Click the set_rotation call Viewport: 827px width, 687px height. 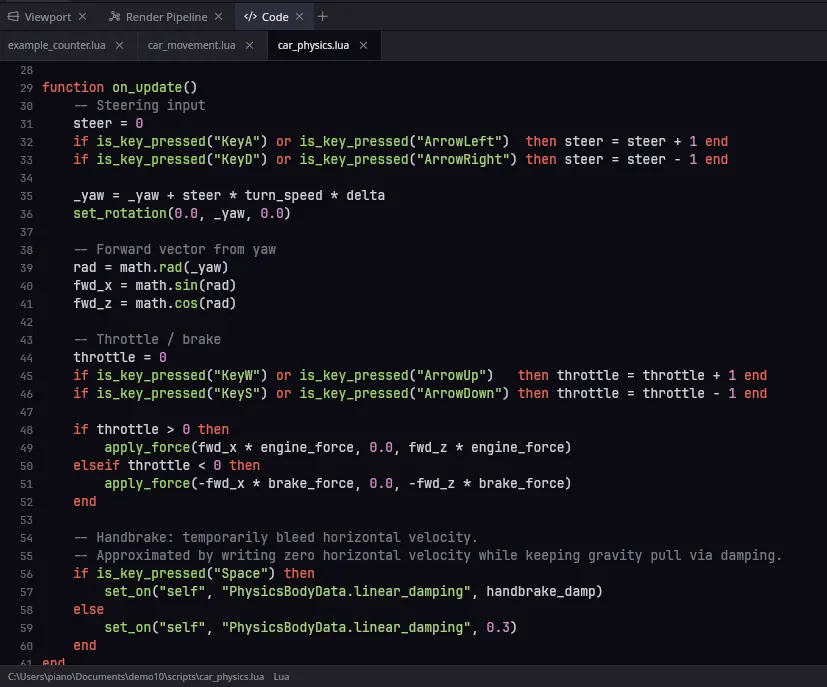click(182, 214)
